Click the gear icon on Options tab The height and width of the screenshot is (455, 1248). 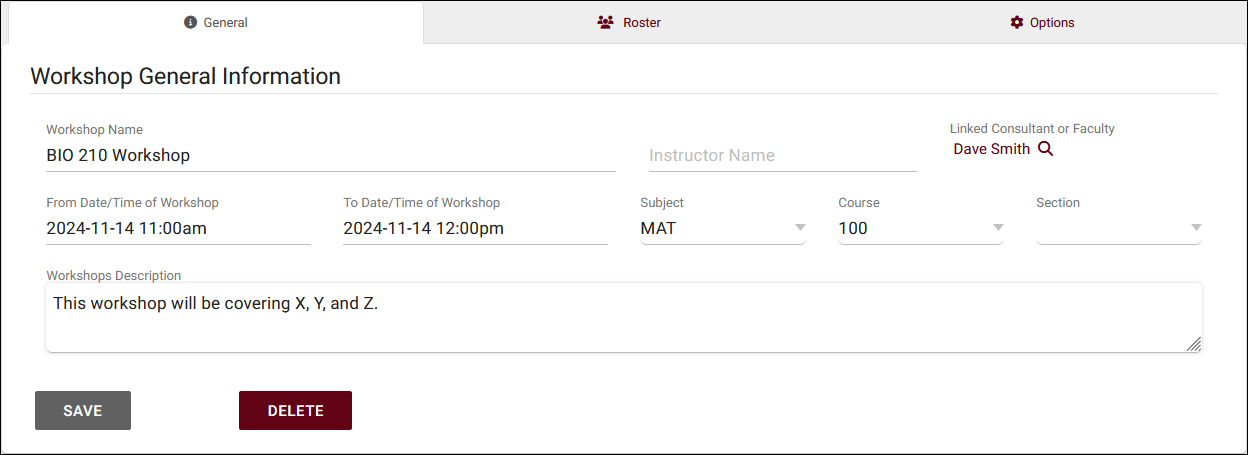(x=1017, y=22)
